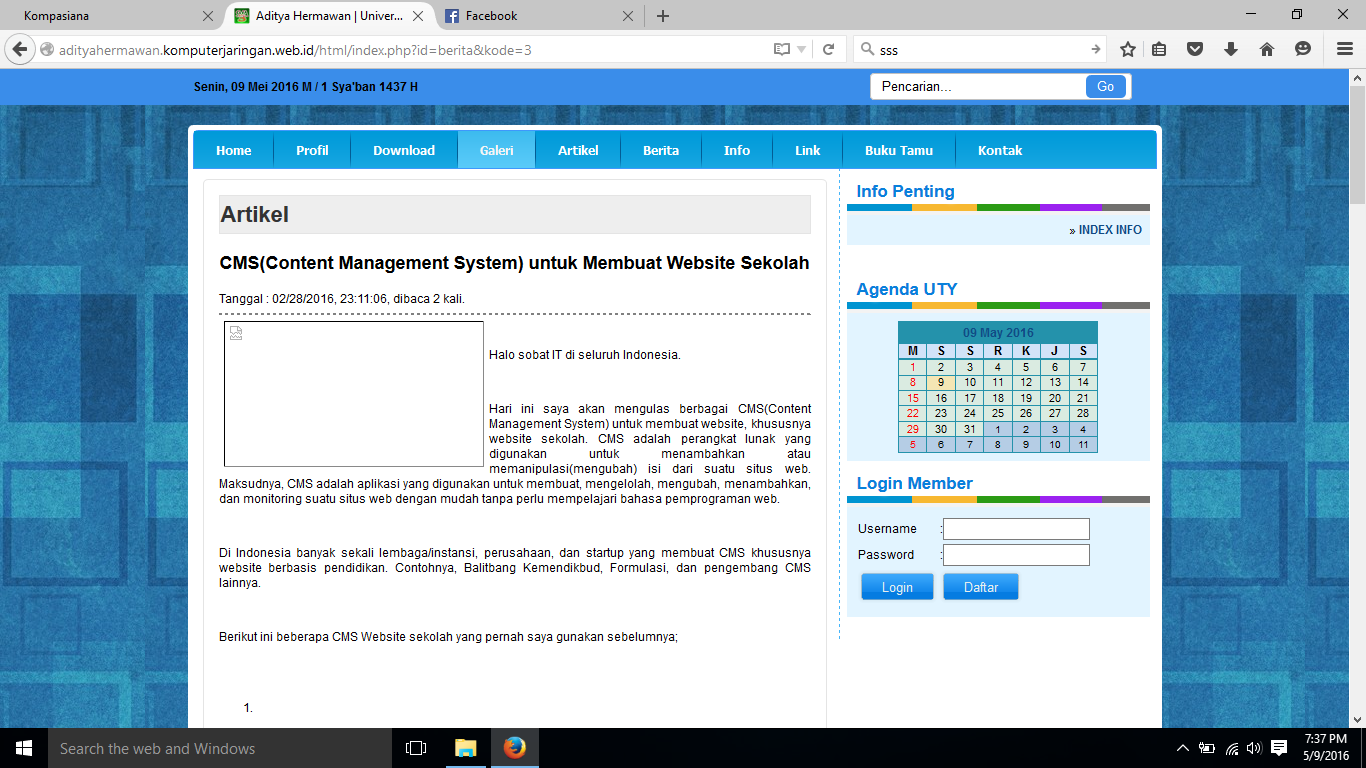The width and height of the screenshot is (1366, 768).
Task: Click the search bar go arrow
Action: pos(1096,49)
